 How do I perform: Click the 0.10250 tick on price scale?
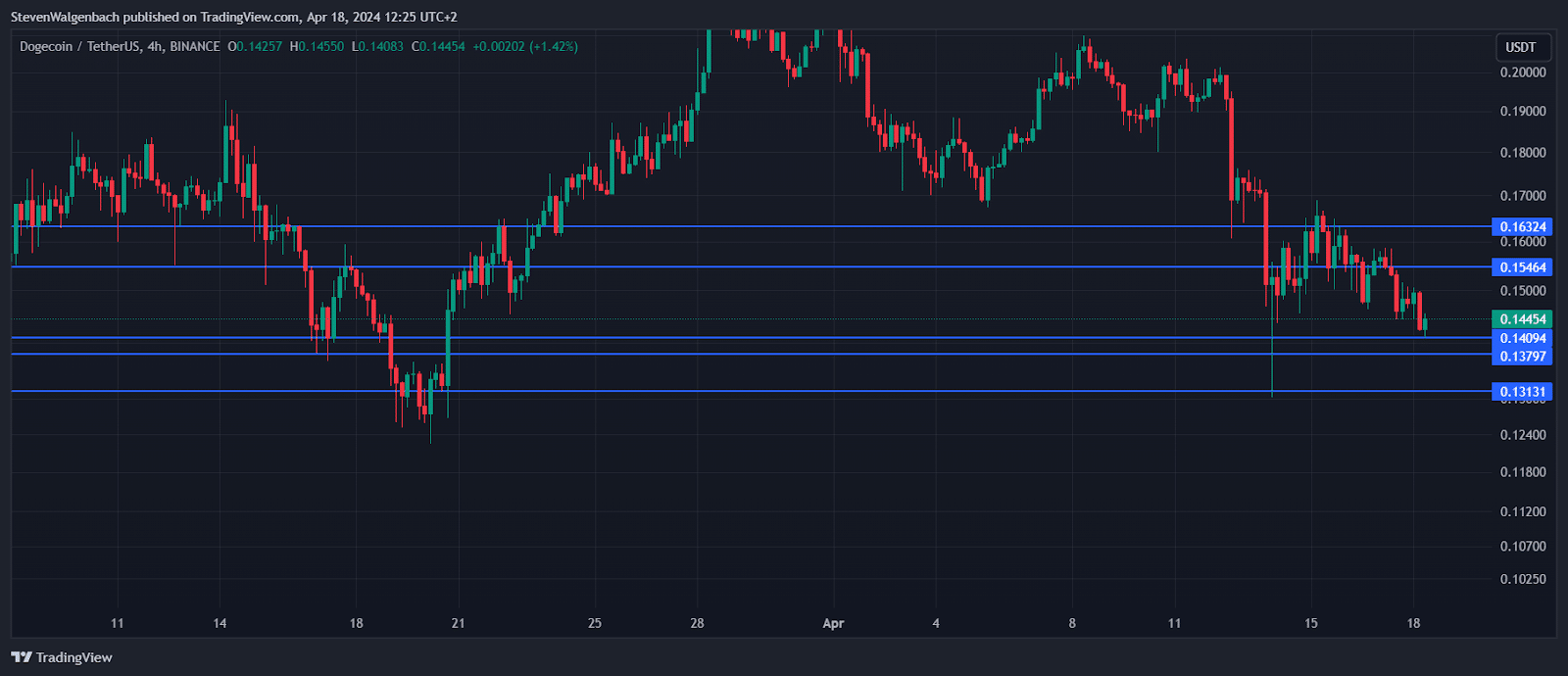(x=1523, y=579)
